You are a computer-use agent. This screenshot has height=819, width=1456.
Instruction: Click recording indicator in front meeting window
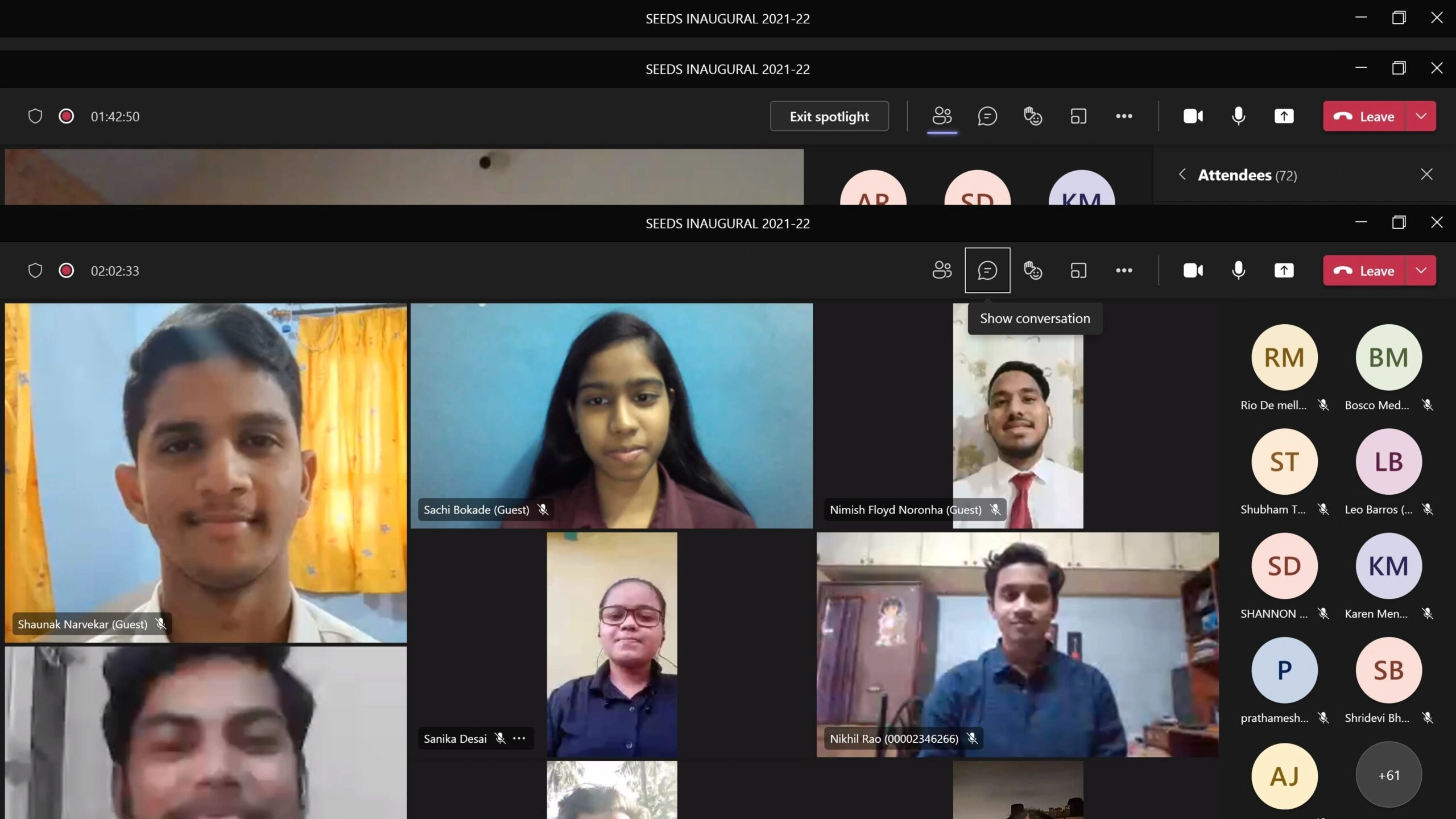coord(66,271)
